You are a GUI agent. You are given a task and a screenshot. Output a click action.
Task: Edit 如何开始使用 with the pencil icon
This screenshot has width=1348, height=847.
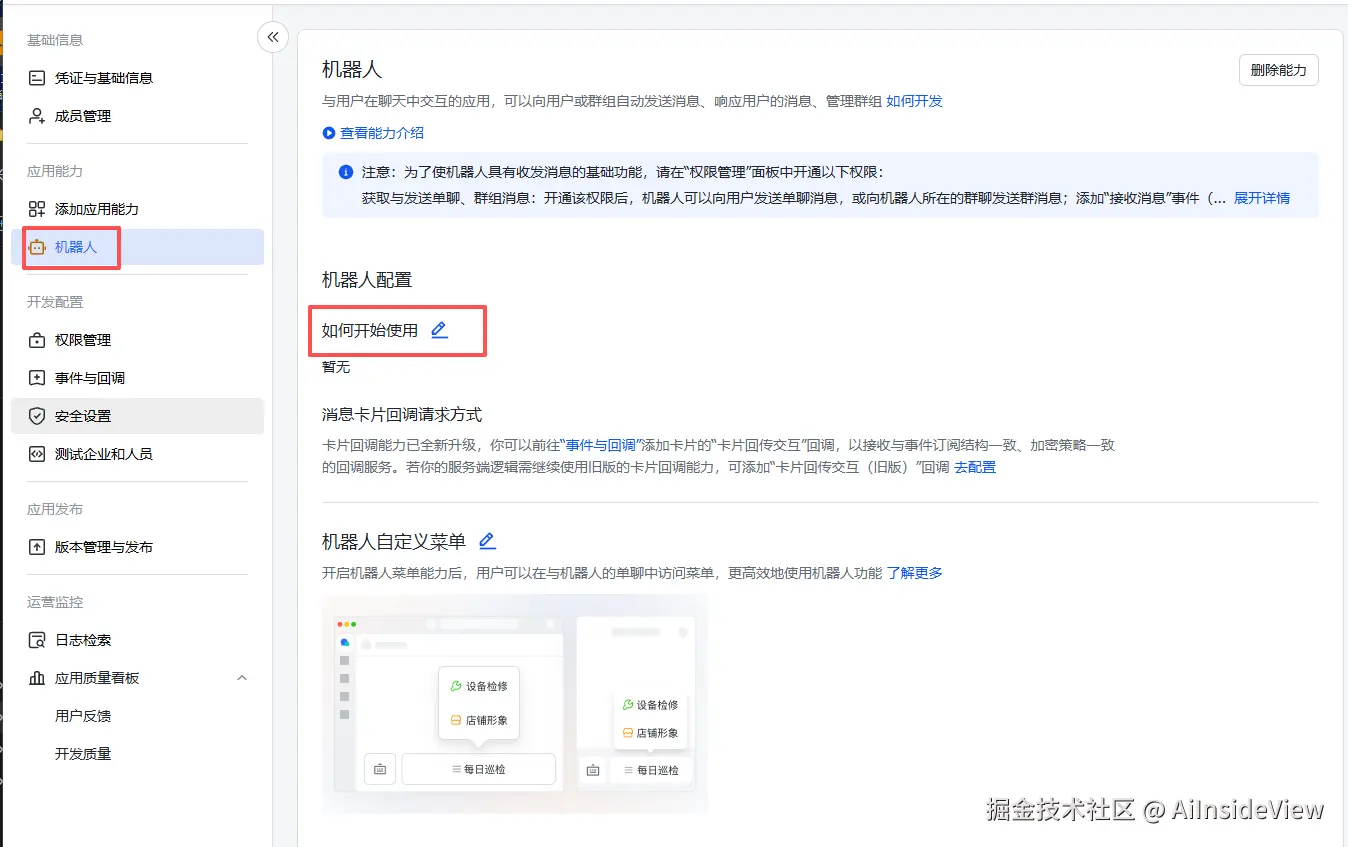coord(439,330)
